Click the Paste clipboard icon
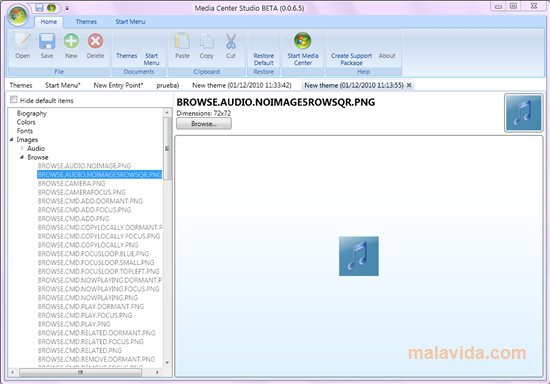550x384 pixels. tap(182, 41)
